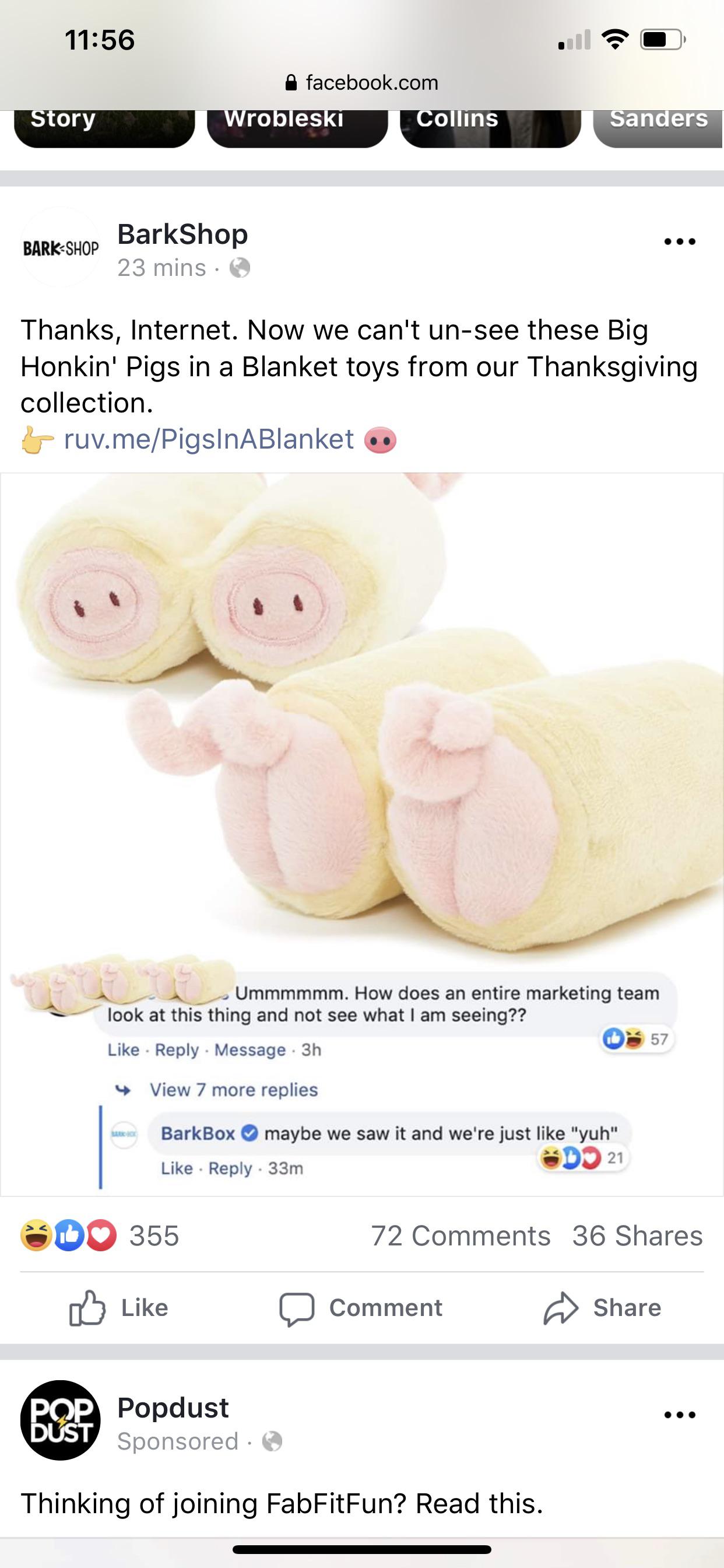
Task: Open BarkShop post options ellipsis menu
Action: [x=680, y=242]
